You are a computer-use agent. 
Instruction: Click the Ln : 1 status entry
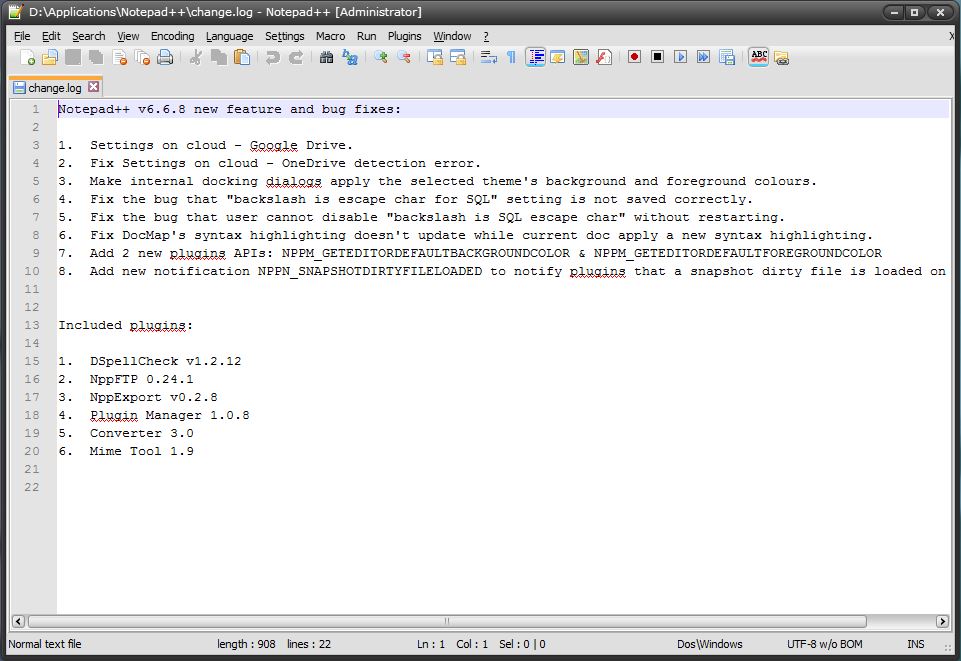click(x=431, y=644)
